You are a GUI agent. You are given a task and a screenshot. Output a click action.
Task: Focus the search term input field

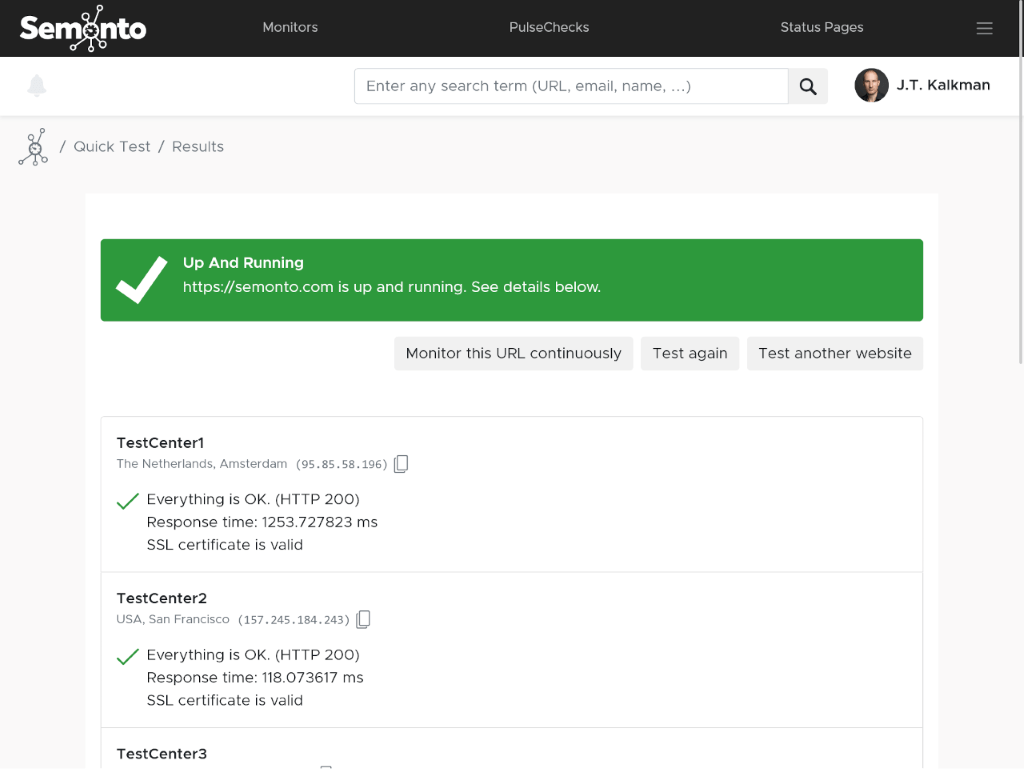tap(571, 86)
